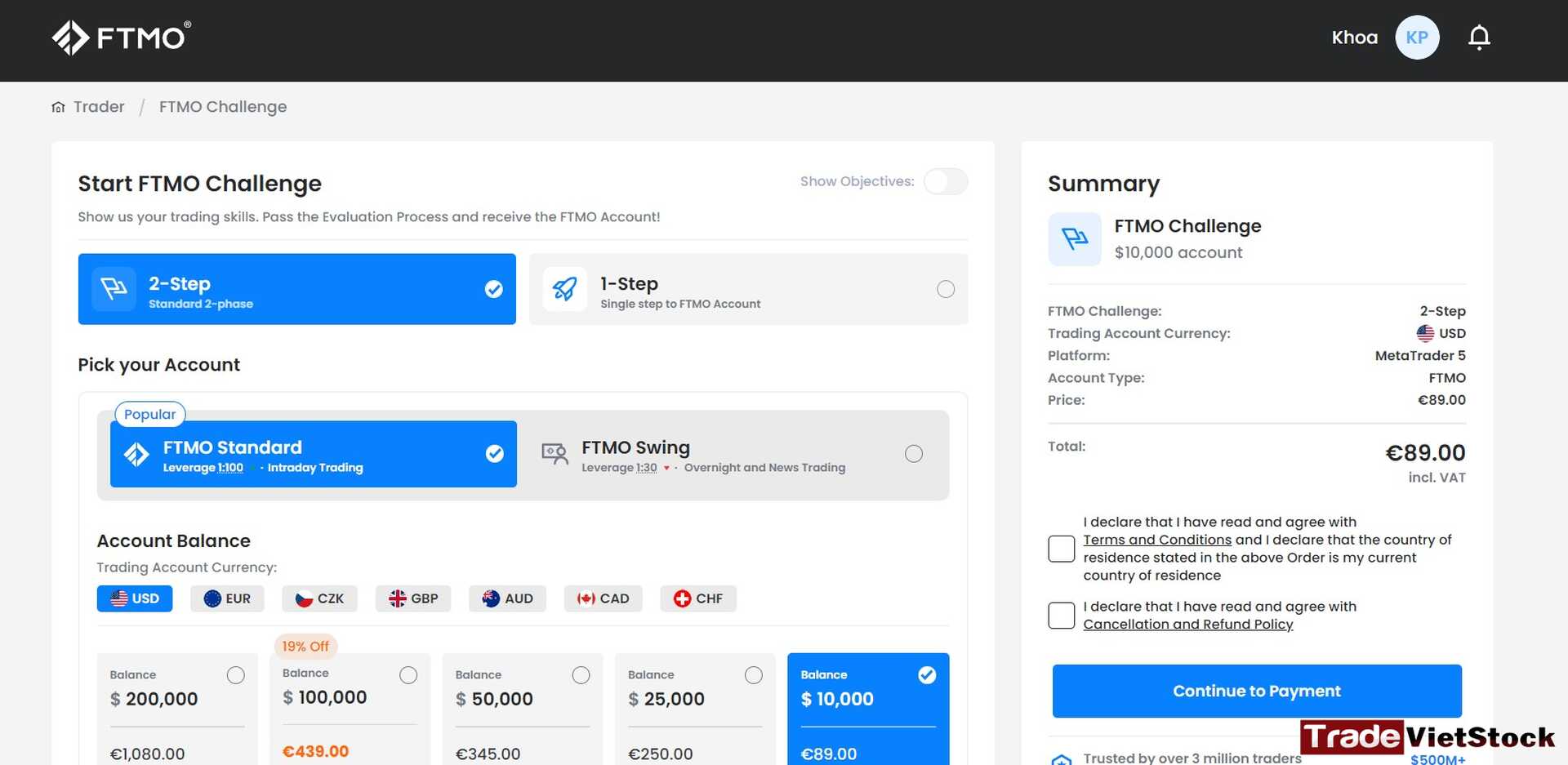Go to Trader breadcrumb link
Image resolution: width=1568 pixels, height=765 pixels.
click(x=99, y=107)
